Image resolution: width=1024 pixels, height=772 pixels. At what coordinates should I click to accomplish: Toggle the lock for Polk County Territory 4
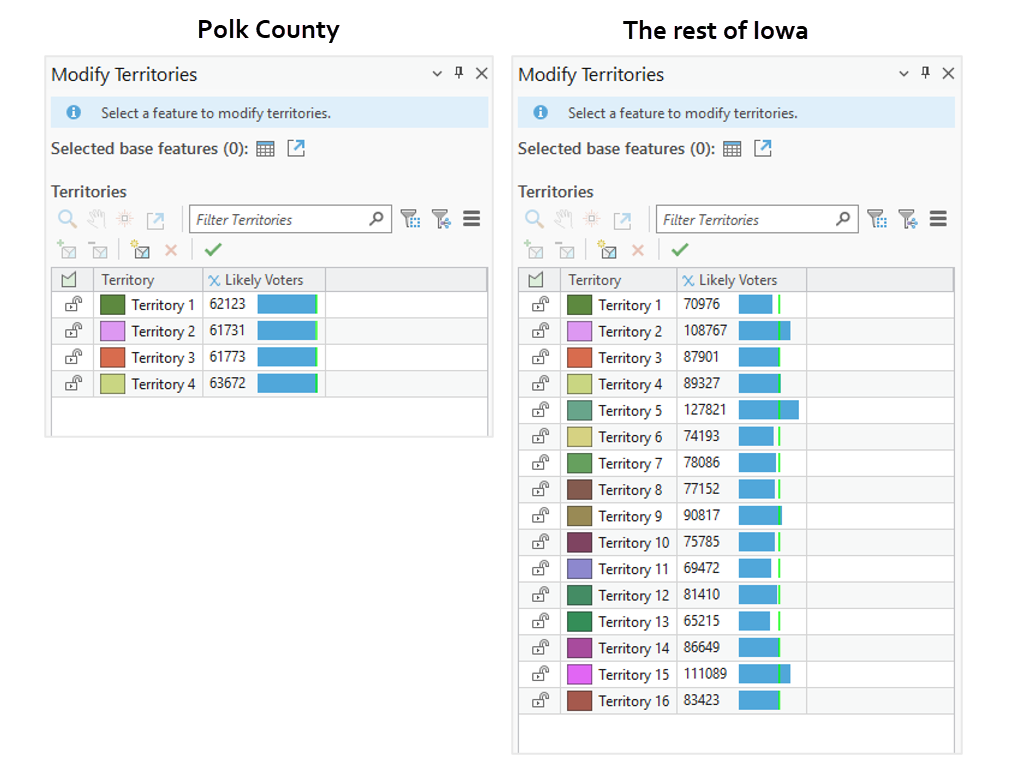coord(73,383)
